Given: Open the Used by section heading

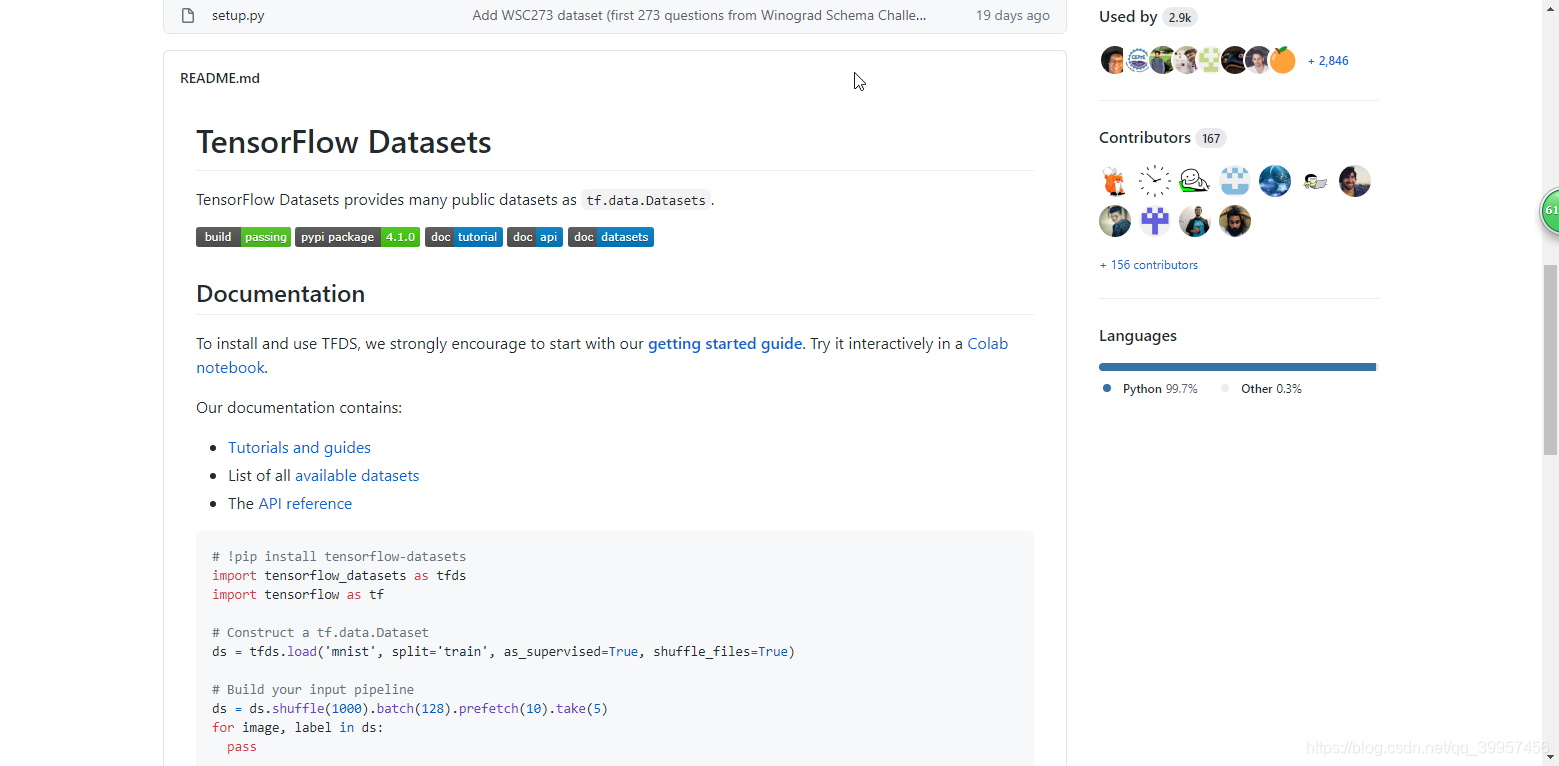Looking at the screenshot, I should [1128, 17].
